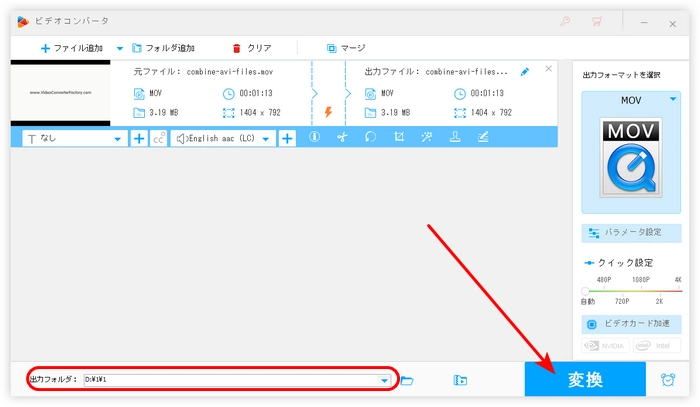Image resolution: width=700 pixels, height=407 pixels.
Task: Click the video thumbnail preview
Action: pyautogui.click(x=61, y=93)
